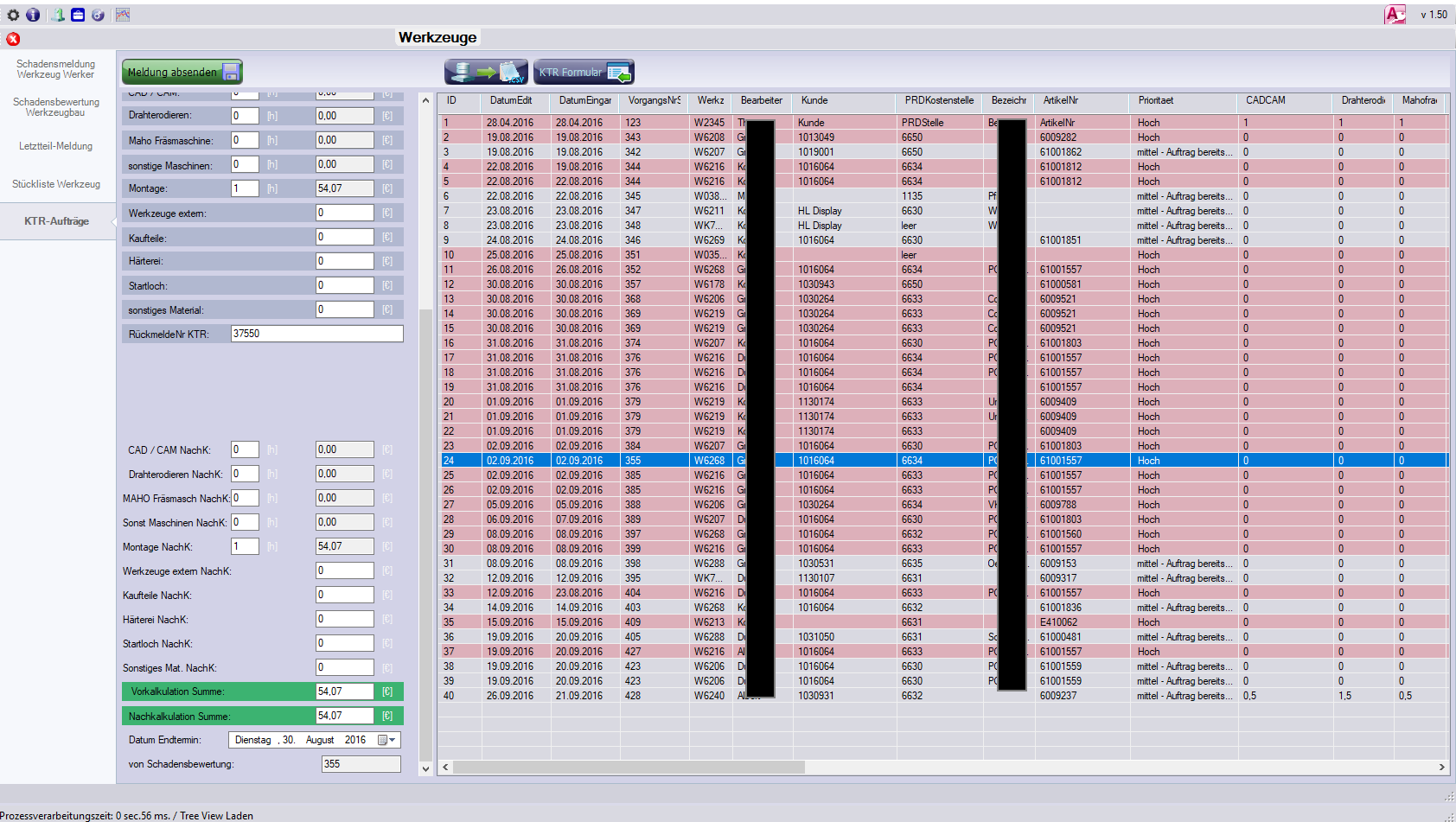Click the Kunde column header

click(x=843, y=100)
